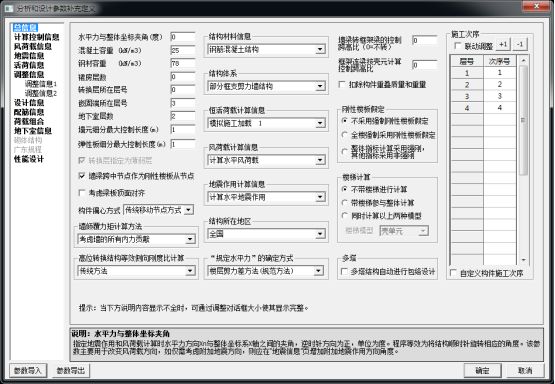Screen dimensions: 555x384
Task: Cancel with the 取消 button
Action: point(525,371)
